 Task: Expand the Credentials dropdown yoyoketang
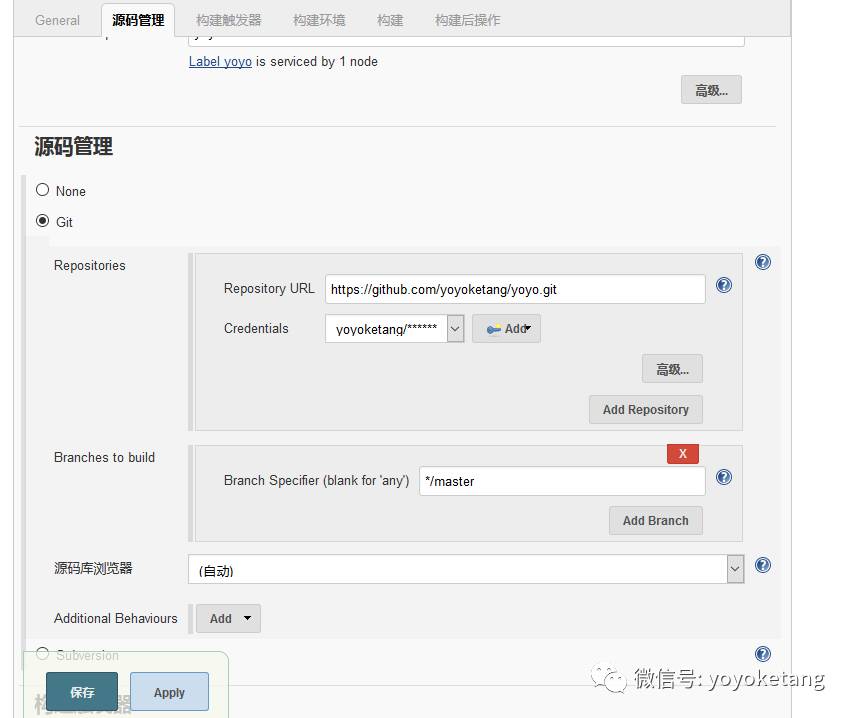point(394,329)
